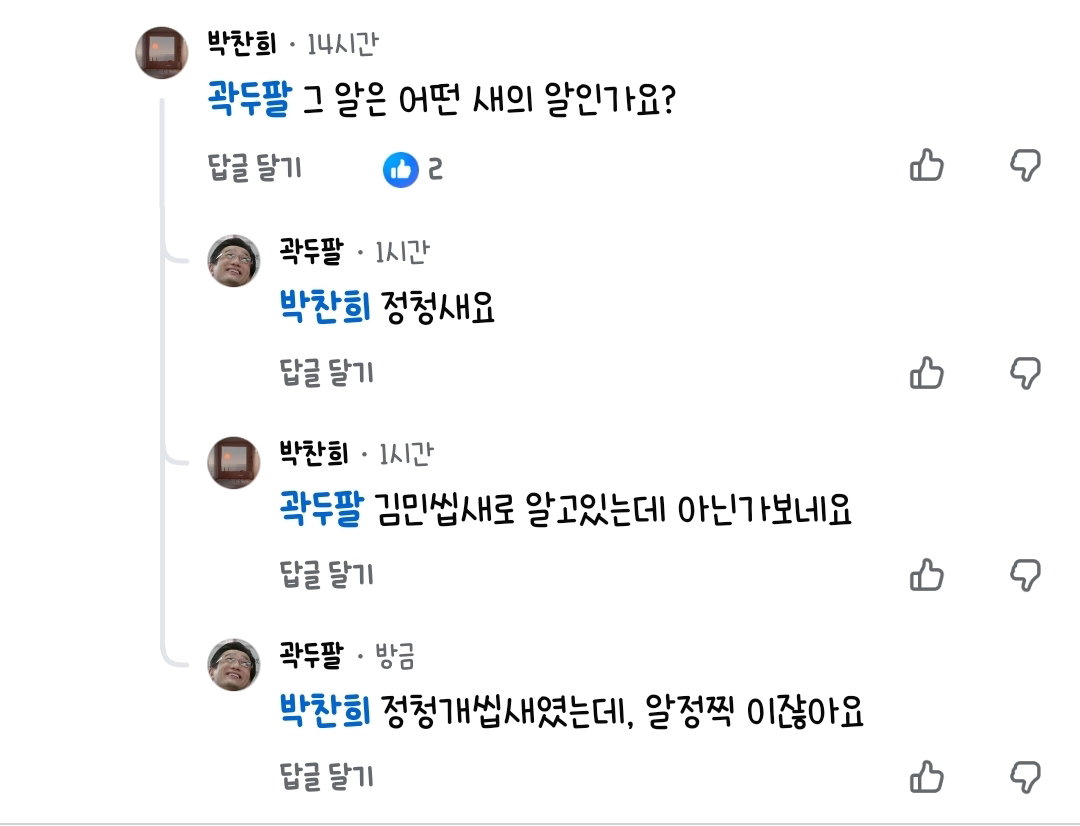
Task: Open 박찬희's profile picture on the top comment
Action: 162,53
